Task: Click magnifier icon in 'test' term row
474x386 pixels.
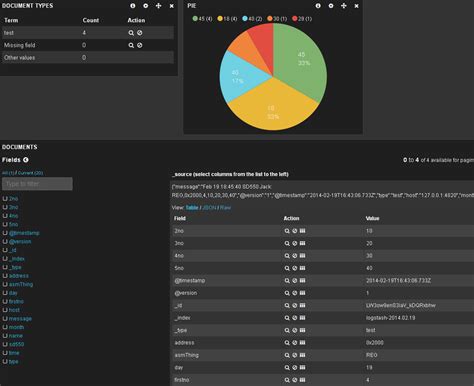Action: coord(131,33)
